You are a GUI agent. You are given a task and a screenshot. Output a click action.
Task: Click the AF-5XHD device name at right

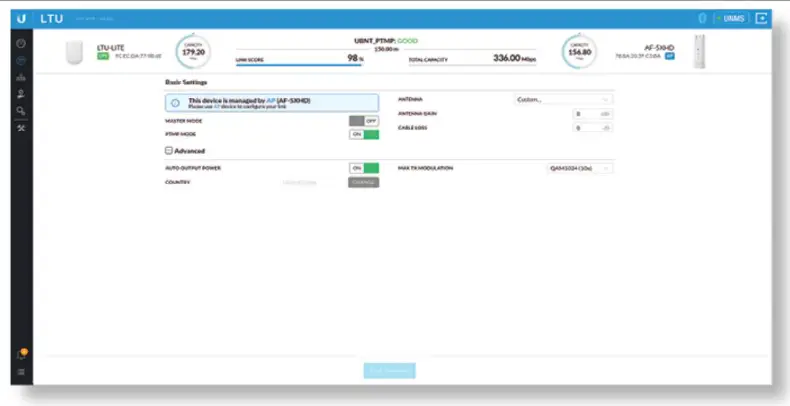[x=660, y=48]
